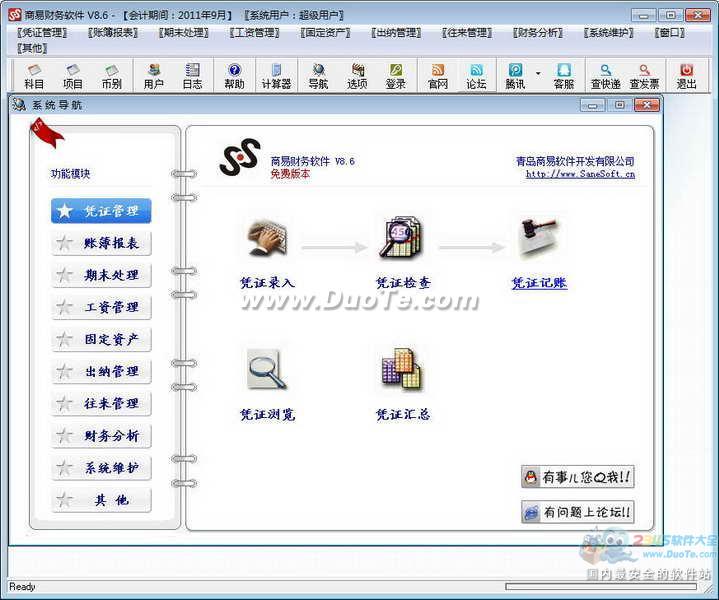View the 日志 (Log) toolbar icon

point(192,76)
